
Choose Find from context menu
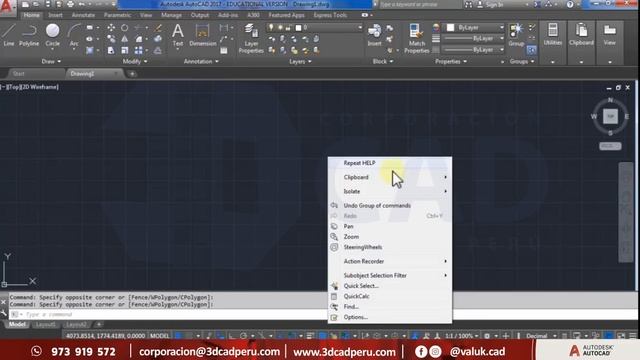pyautogui.click(x=390, y=307)
